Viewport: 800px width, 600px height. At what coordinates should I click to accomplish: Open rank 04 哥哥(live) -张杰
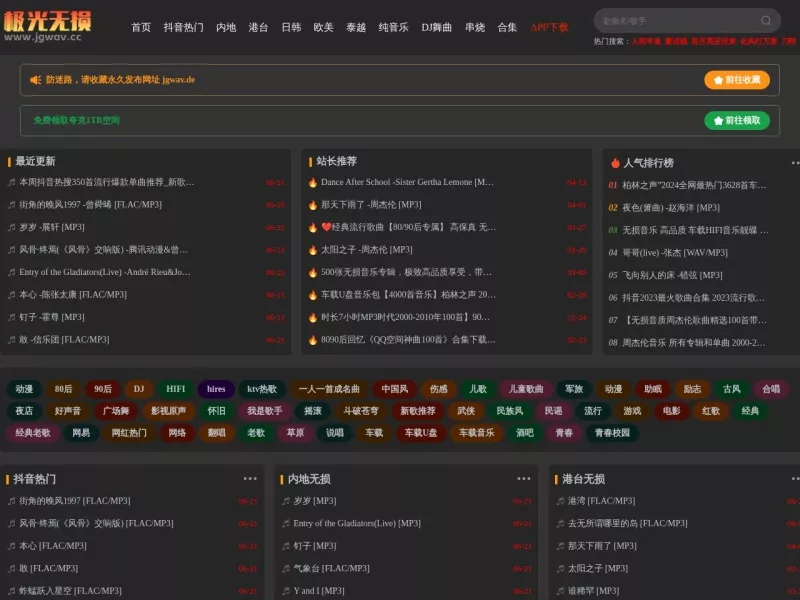[674, 253]
